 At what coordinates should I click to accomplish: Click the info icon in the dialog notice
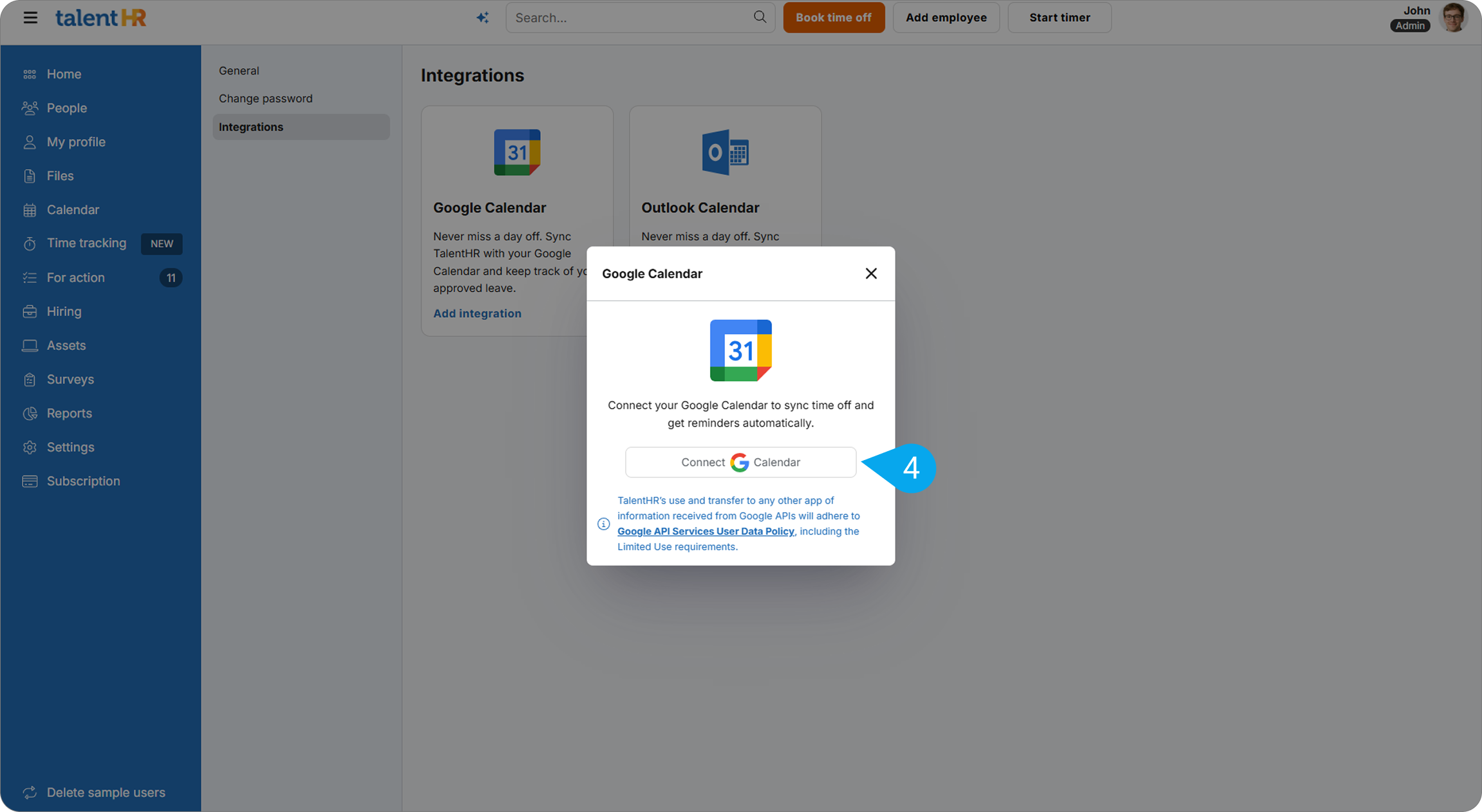(603, 524)
